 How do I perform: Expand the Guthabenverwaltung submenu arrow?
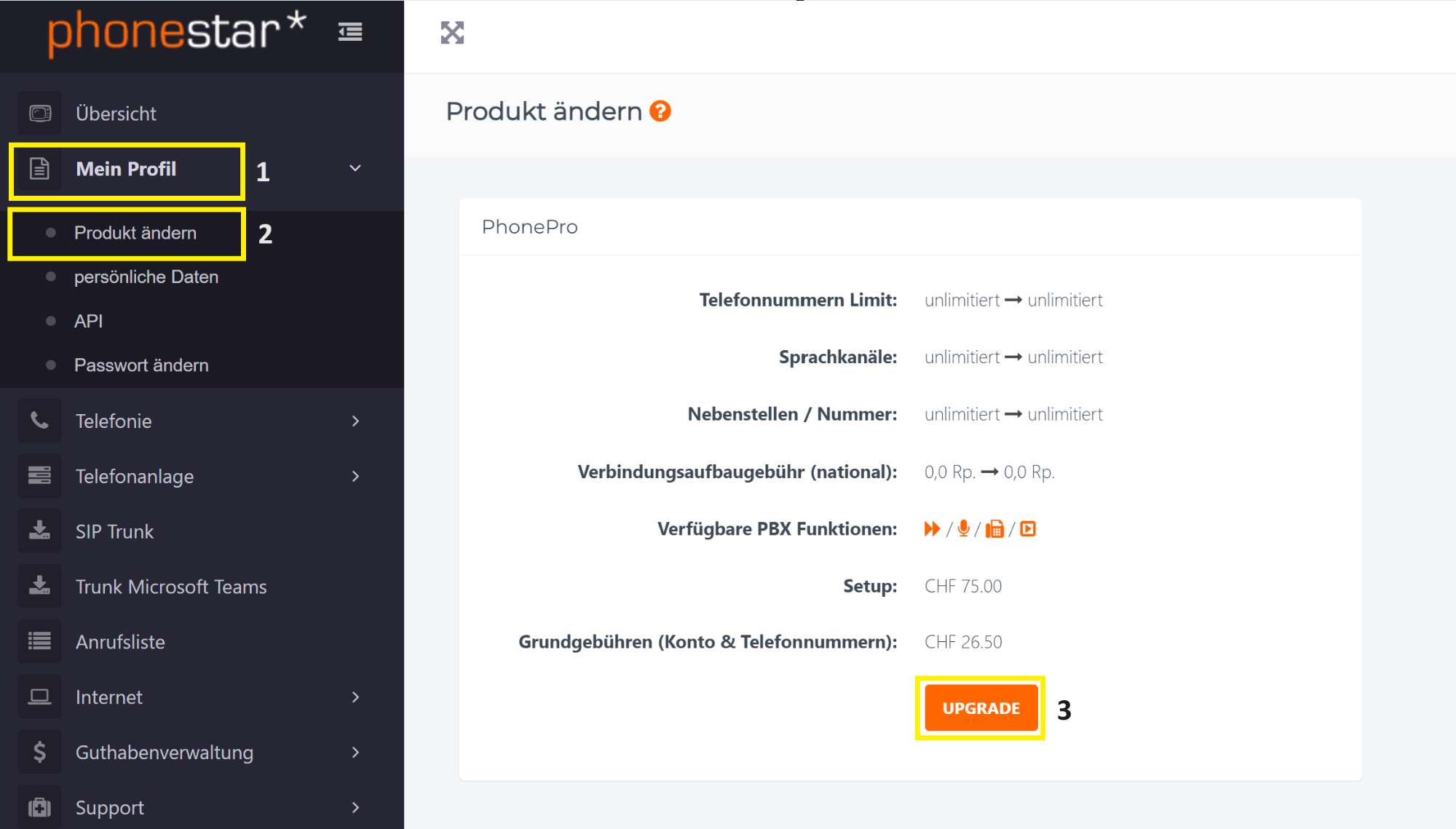[x=355, y=752]
